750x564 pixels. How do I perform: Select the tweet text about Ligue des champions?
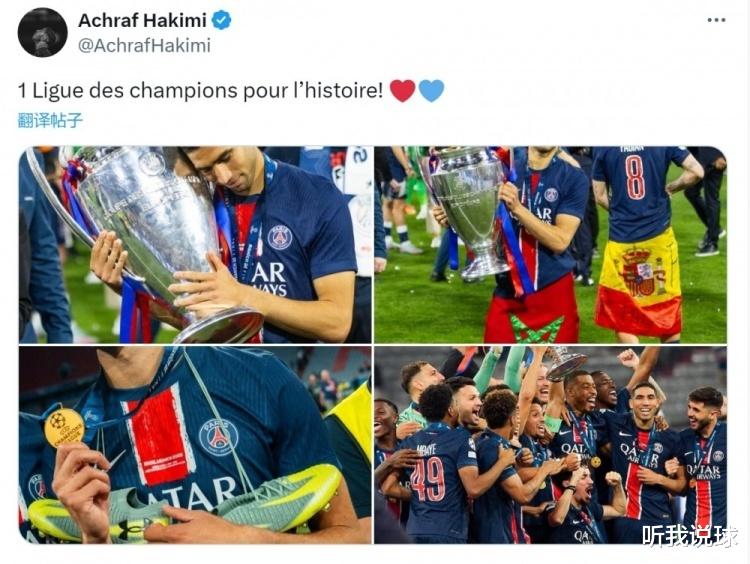point(200,90)
